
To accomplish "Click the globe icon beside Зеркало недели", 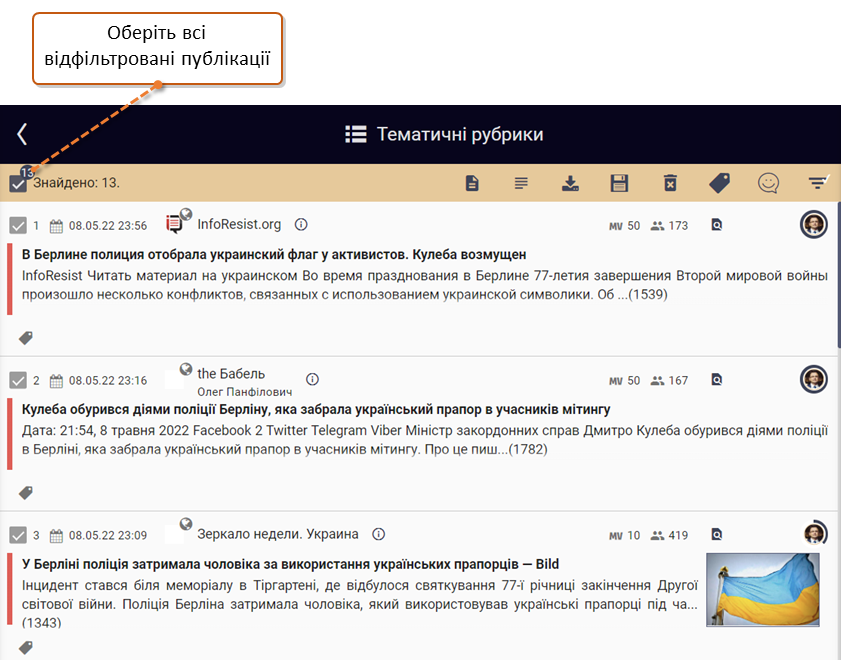I will 186,524.
